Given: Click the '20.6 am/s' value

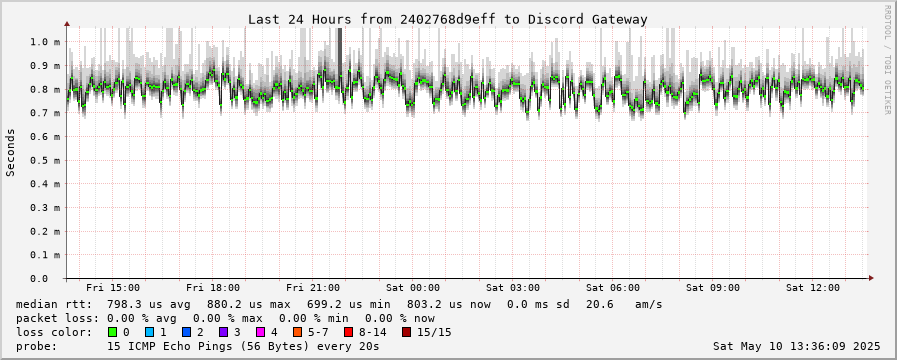Looking at the screenshot, I should 624,304.
